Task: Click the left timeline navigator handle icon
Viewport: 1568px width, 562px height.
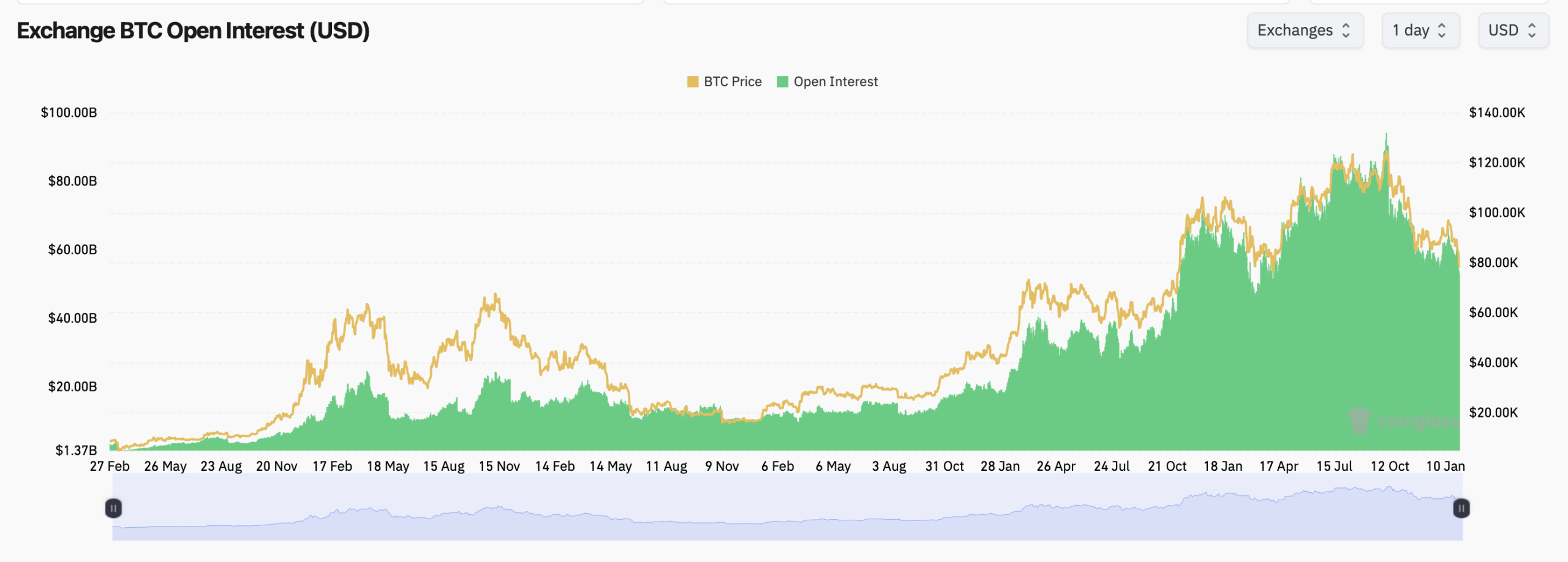Action: pyautogui.click(x=114, y=508)
